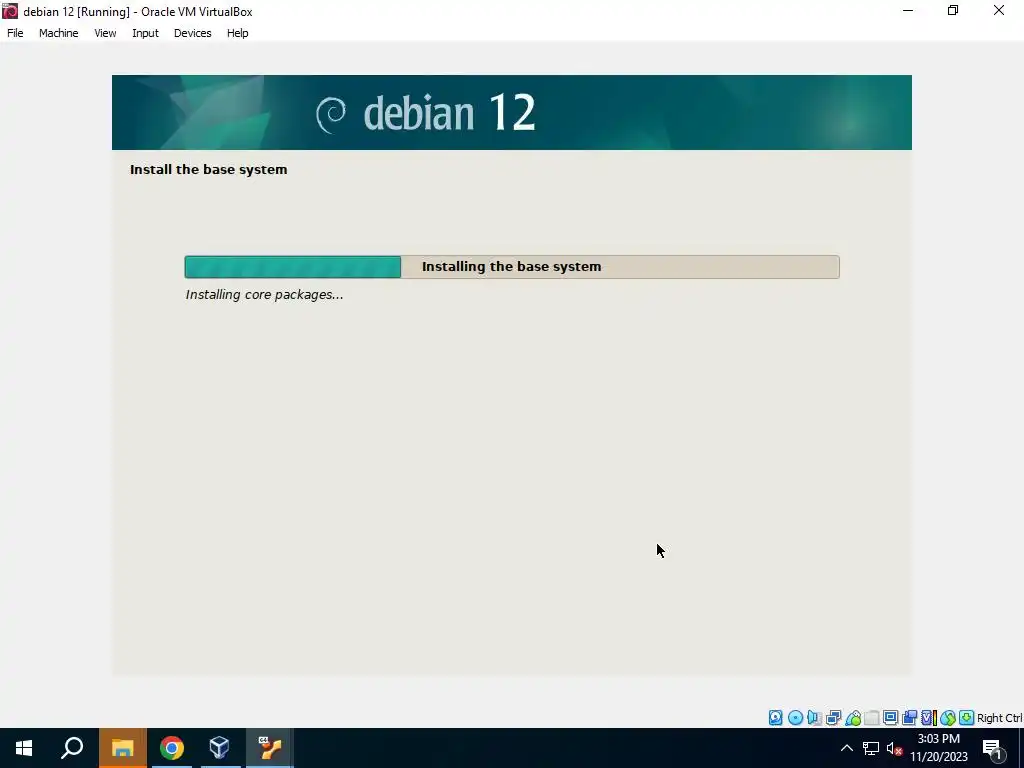The height and width of the screenshot is (768, 1024).
Task: Open the network adapter status icon
Action: tap(833, 718)
